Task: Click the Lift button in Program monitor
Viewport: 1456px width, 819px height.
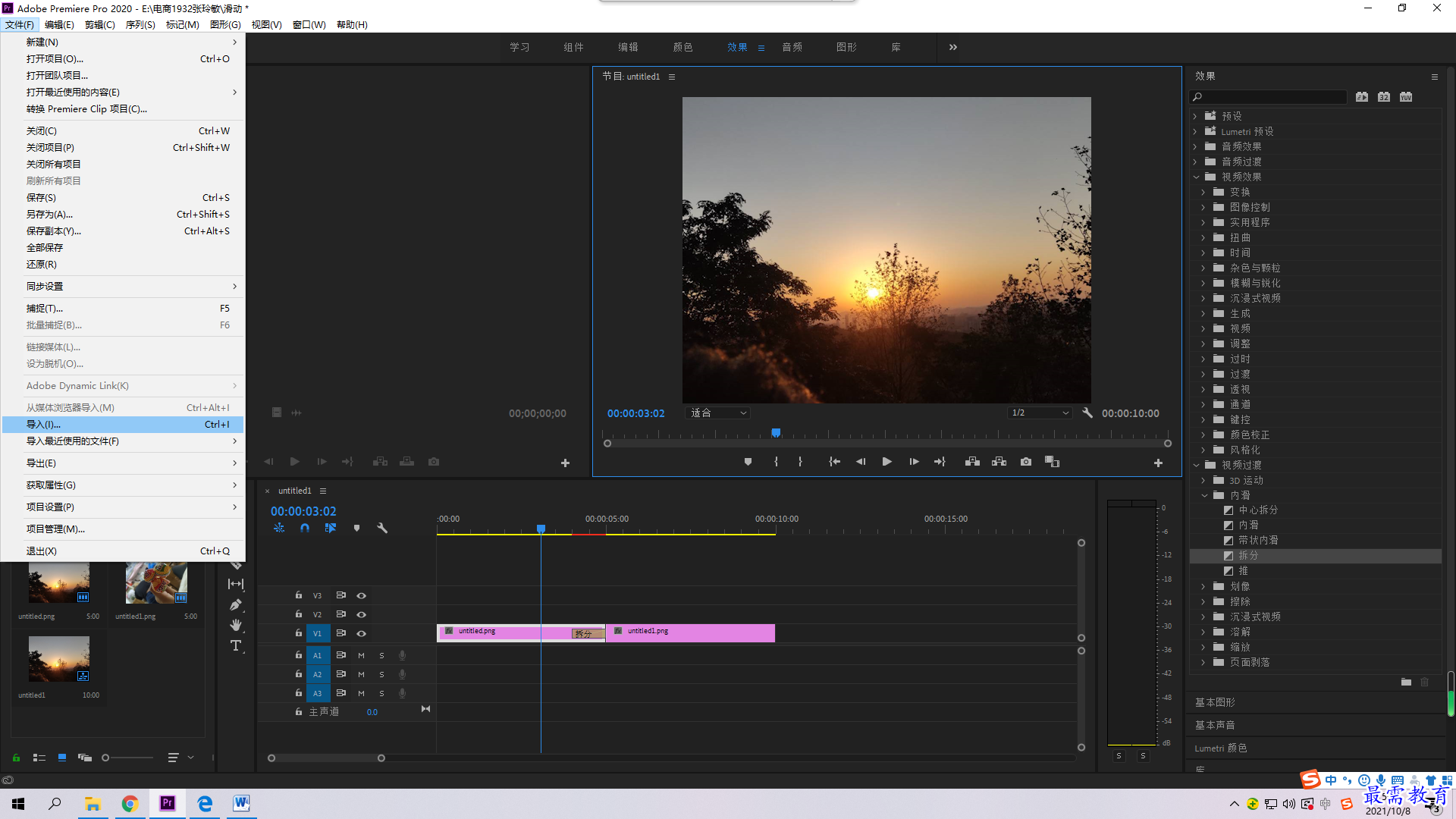Action: point(972,462)
